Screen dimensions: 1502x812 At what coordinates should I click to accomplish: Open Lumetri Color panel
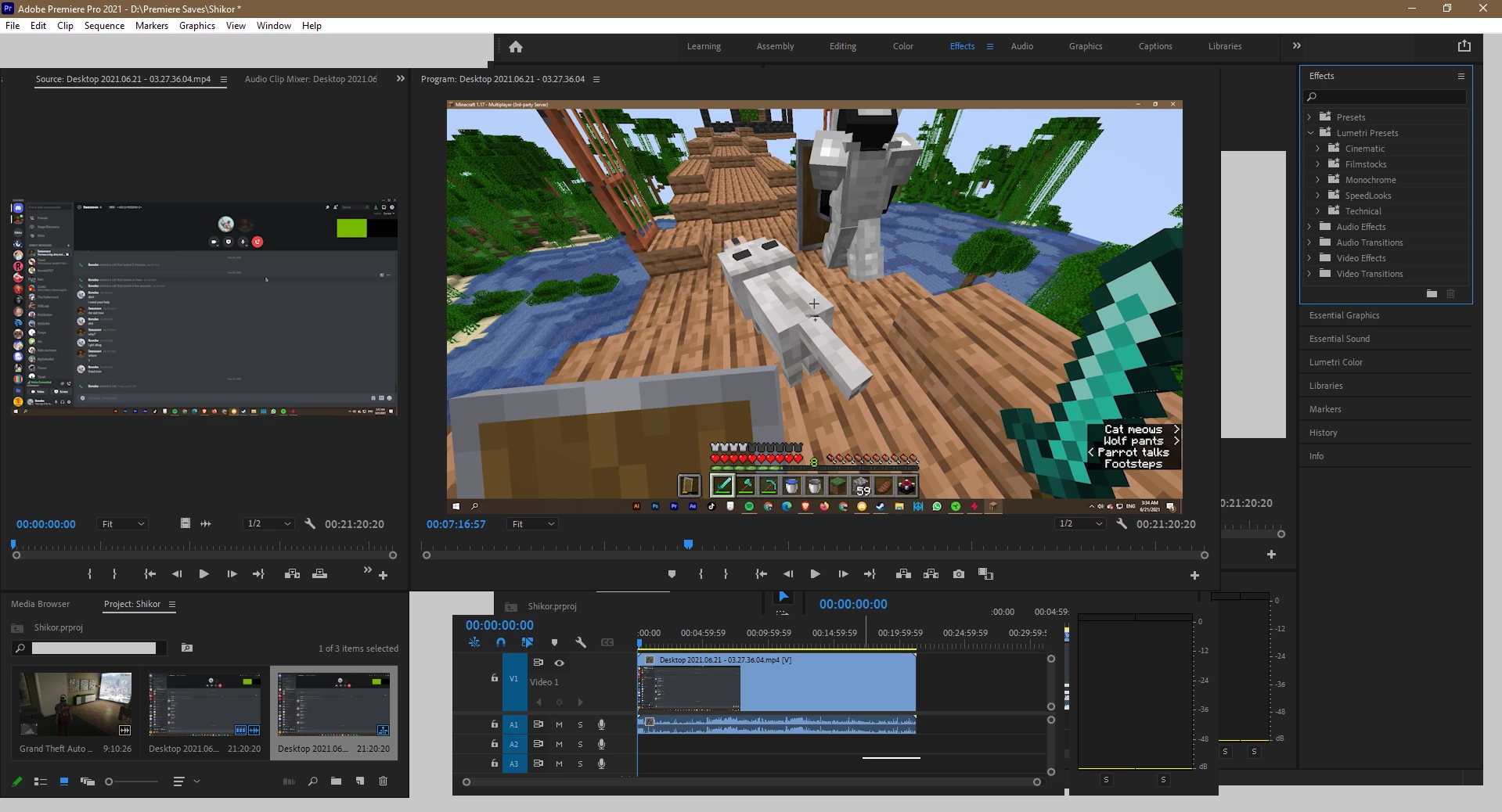1335,362
